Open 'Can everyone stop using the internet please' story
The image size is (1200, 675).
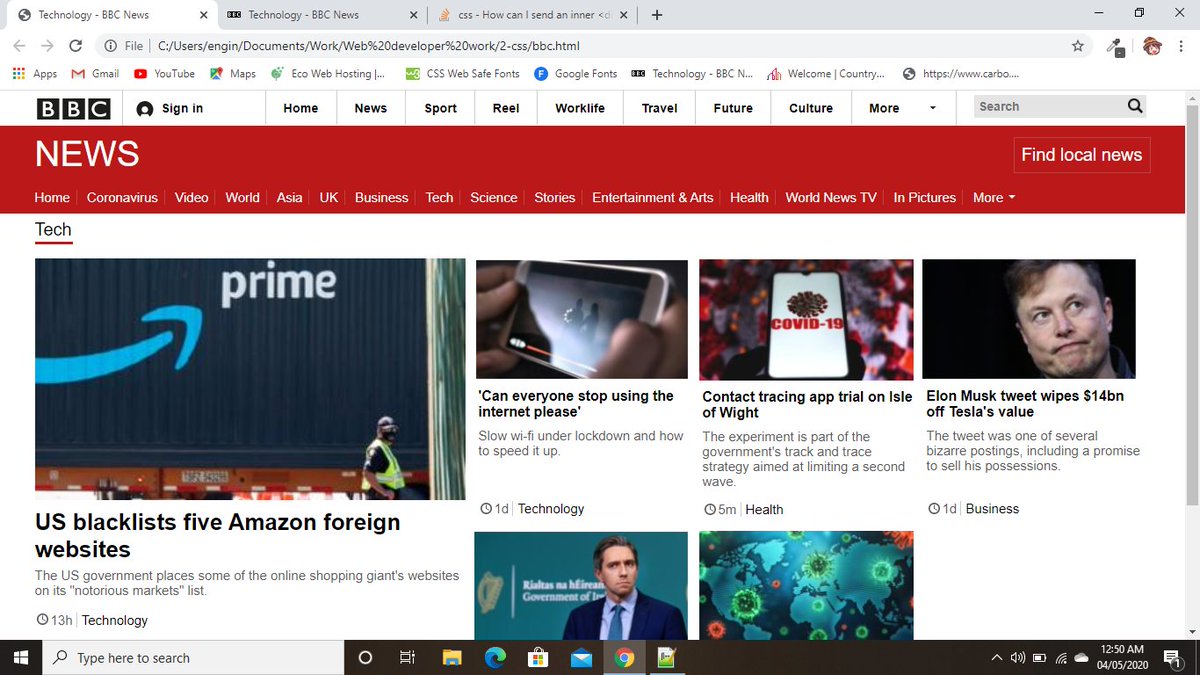click(576, 404)
